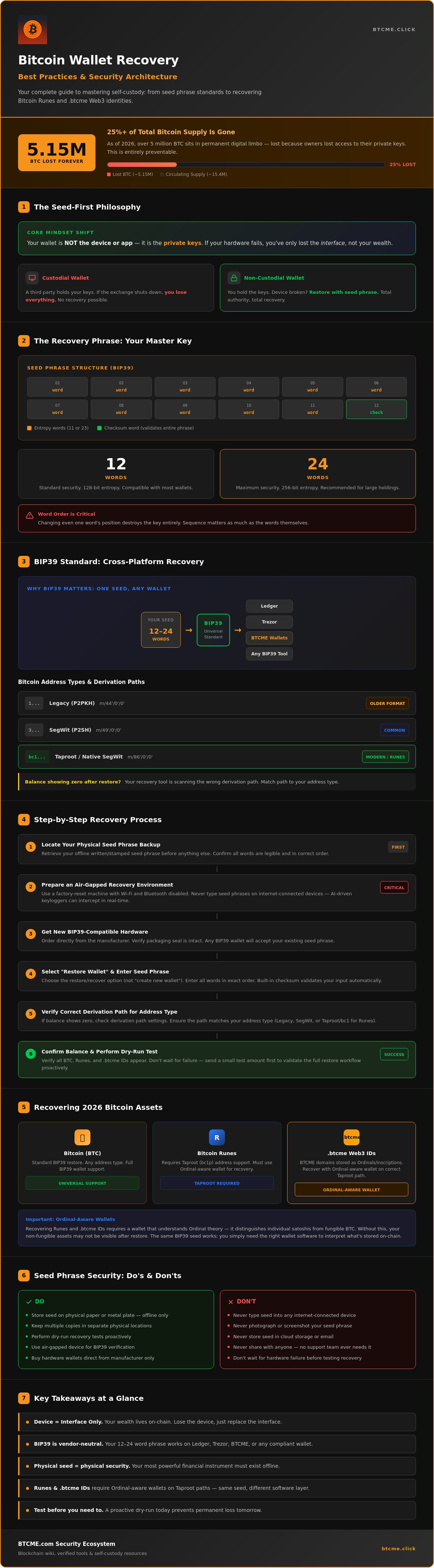Click 'Never store seed in cloud storage or email'
This screenshot has height=1568, width=434.
pyautogui.click(x=283, y=1337)
